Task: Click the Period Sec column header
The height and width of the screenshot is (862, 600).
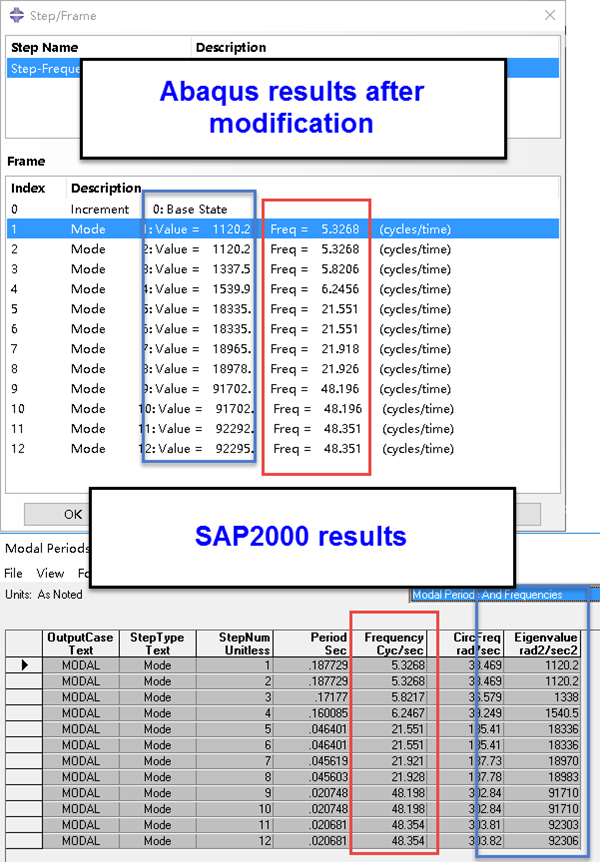Action: (311, 644)
